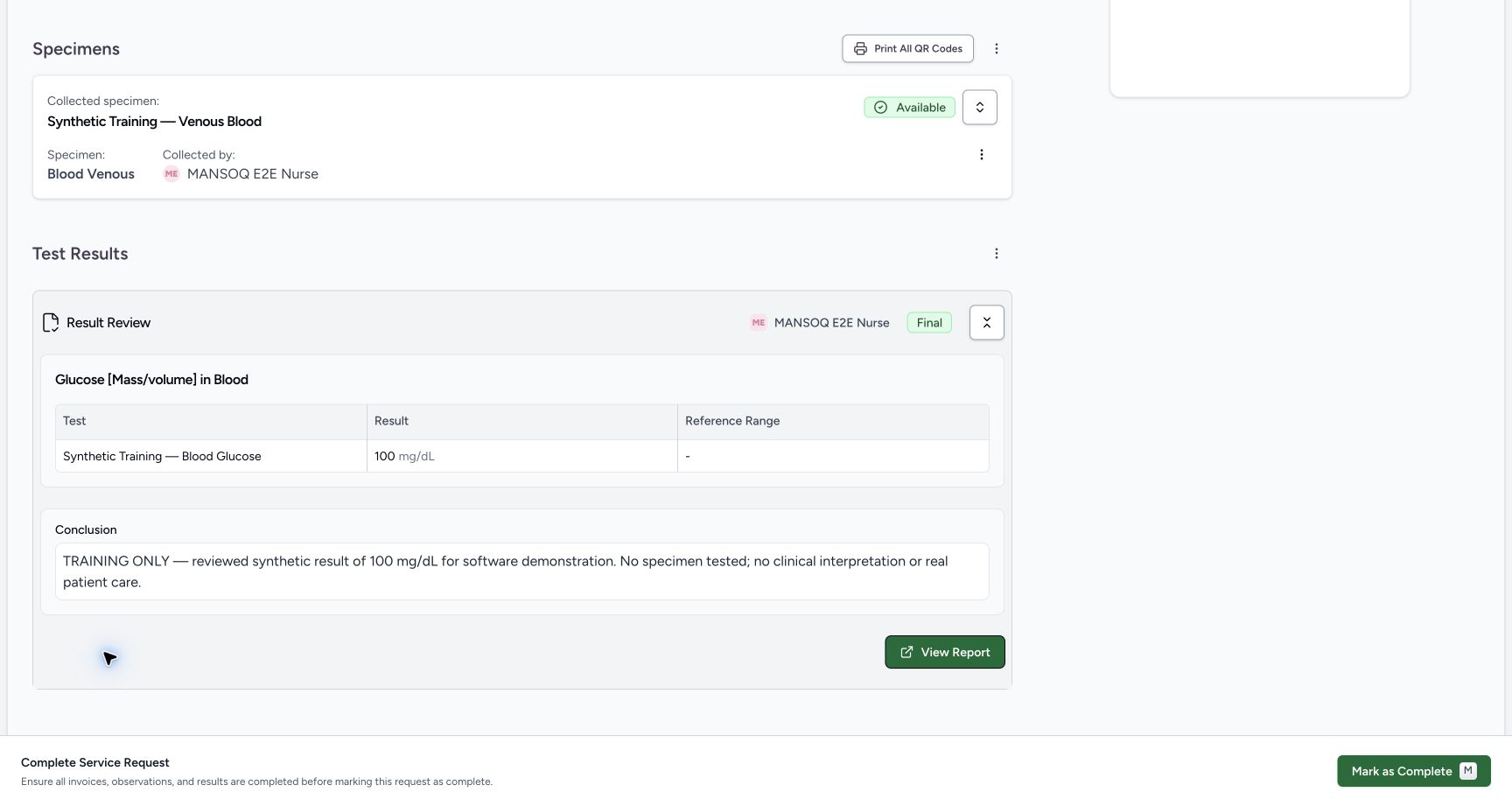Collapse the Result Review panel

986,323
